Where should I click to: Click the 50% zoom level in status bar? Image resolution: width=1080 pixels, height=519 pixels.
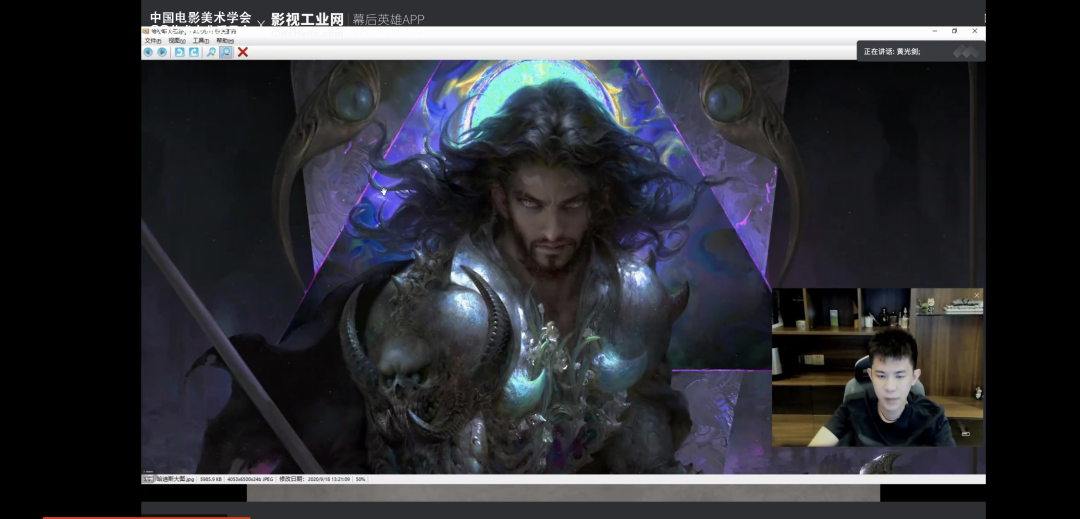click(x=360, y=479)
